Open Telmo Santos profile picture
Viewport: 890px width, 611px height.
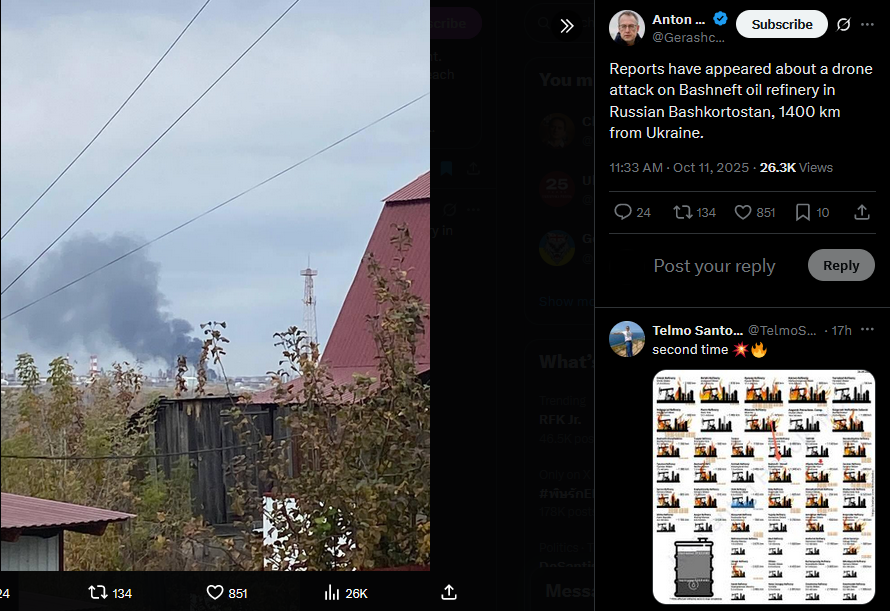[627, 339]
